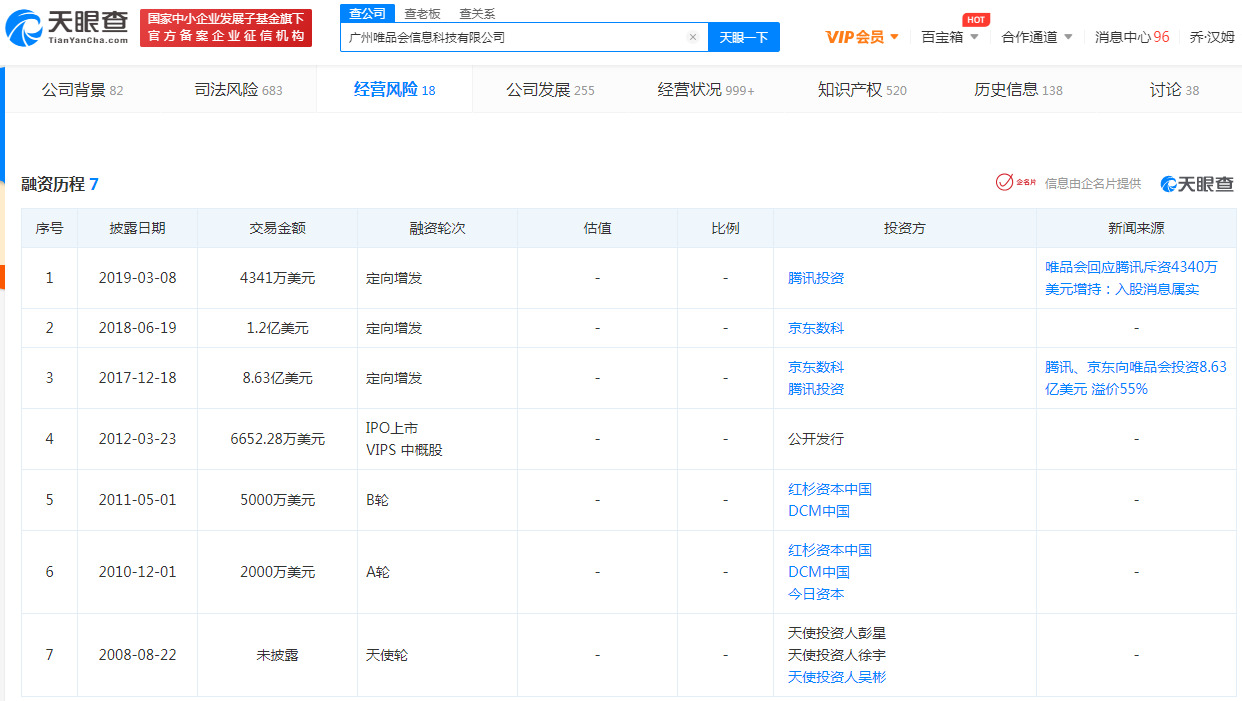Screen dimensions: 1242x701
Task: Click the 交易金额 column header
Action: (278, 228)
